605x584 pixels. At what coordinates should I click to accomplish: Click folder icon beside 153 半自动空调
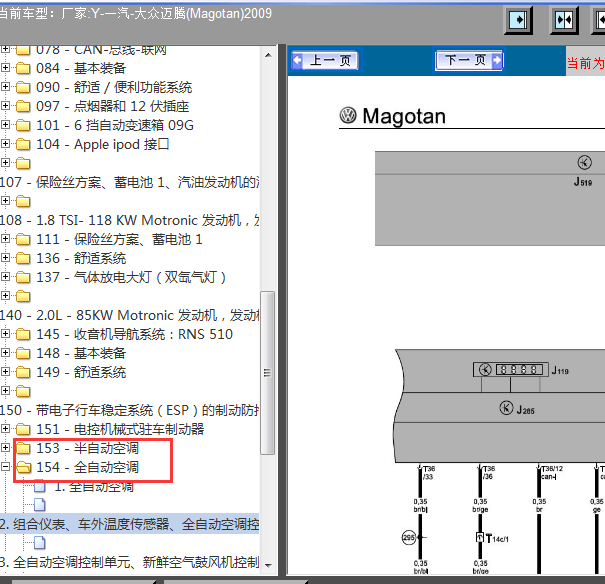coord(23,448)
